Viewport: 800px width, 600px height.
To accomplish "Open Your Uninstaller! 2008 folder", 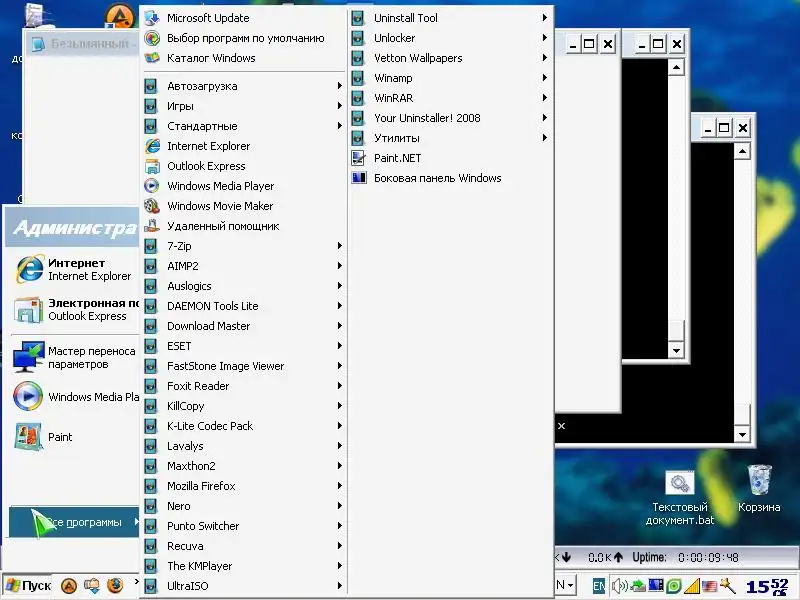I will pos(450,118).
